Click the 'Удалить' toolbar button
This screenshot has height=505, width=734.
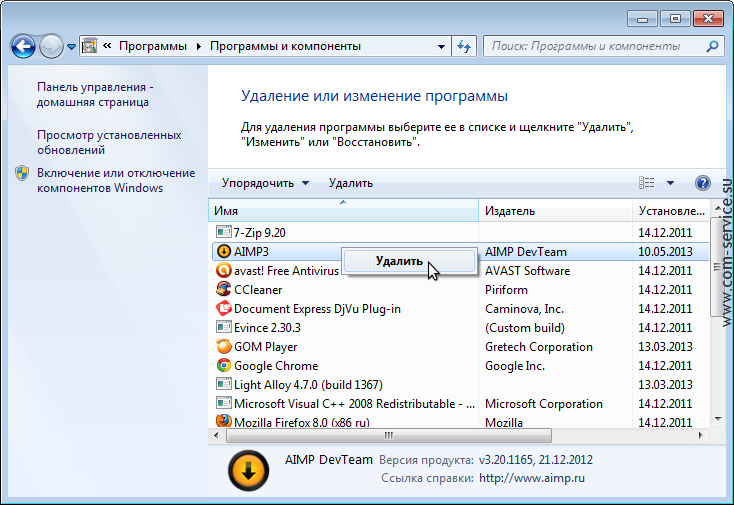click(351, 183)
